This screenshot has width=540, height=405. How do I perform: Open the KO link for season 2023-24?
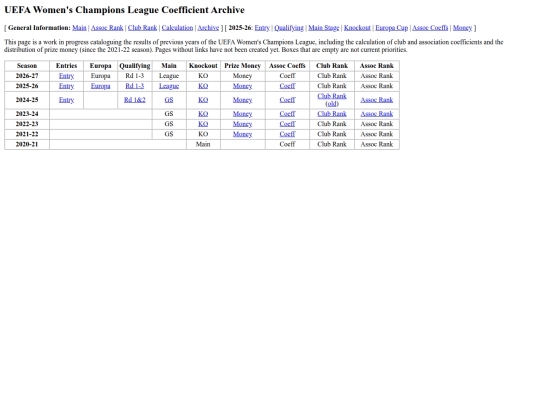[x=203, y=114]
